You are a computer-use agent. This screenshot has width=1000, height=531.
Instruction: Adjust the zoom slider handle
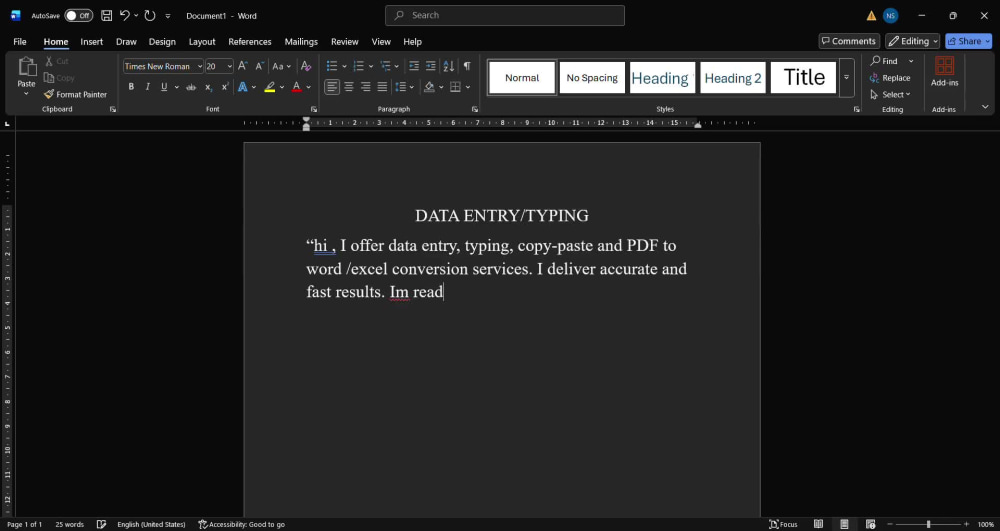coord(928,524)
